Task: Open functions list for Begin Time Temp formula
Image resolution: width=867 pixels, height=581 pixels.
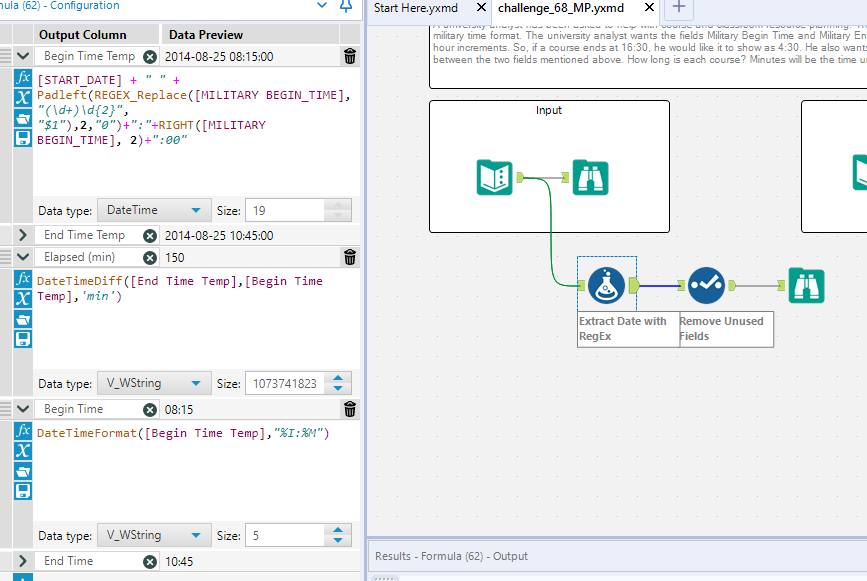Action: pos(23,78)
